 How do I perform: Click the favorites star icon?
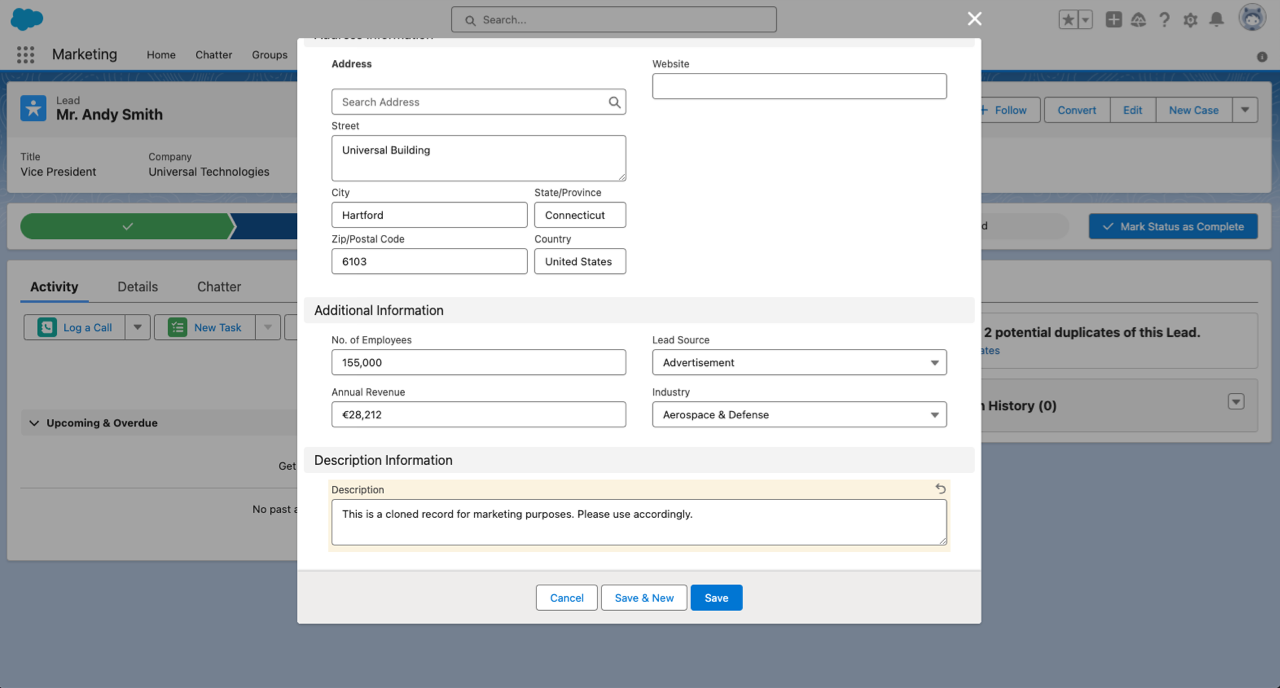(1068, 20)
